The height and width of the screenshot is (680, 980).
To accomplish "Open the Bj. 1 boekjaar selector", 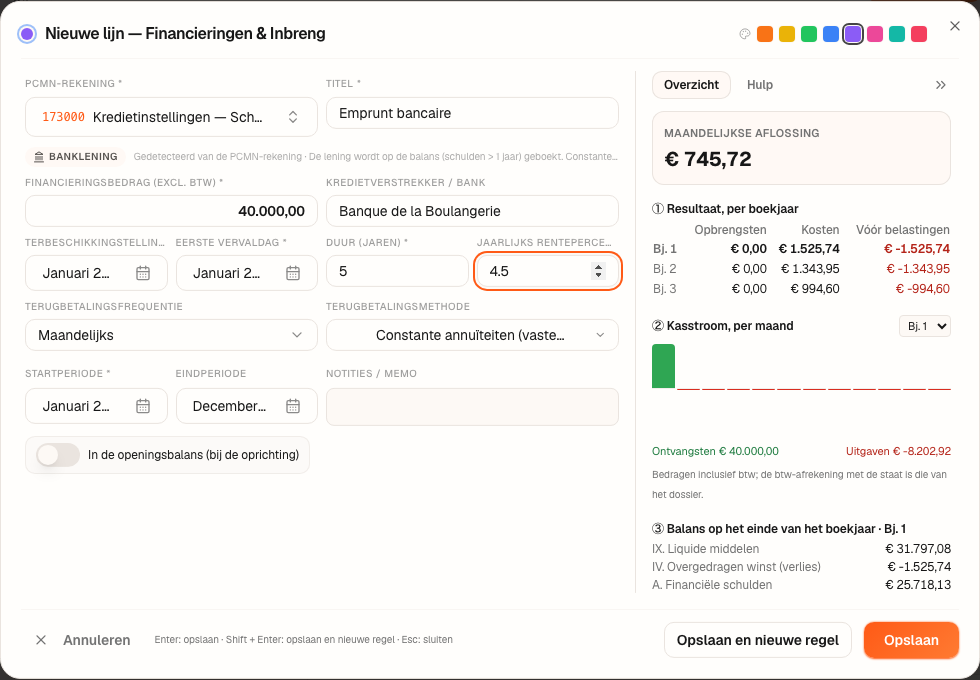I will click(x=924, y=326).
